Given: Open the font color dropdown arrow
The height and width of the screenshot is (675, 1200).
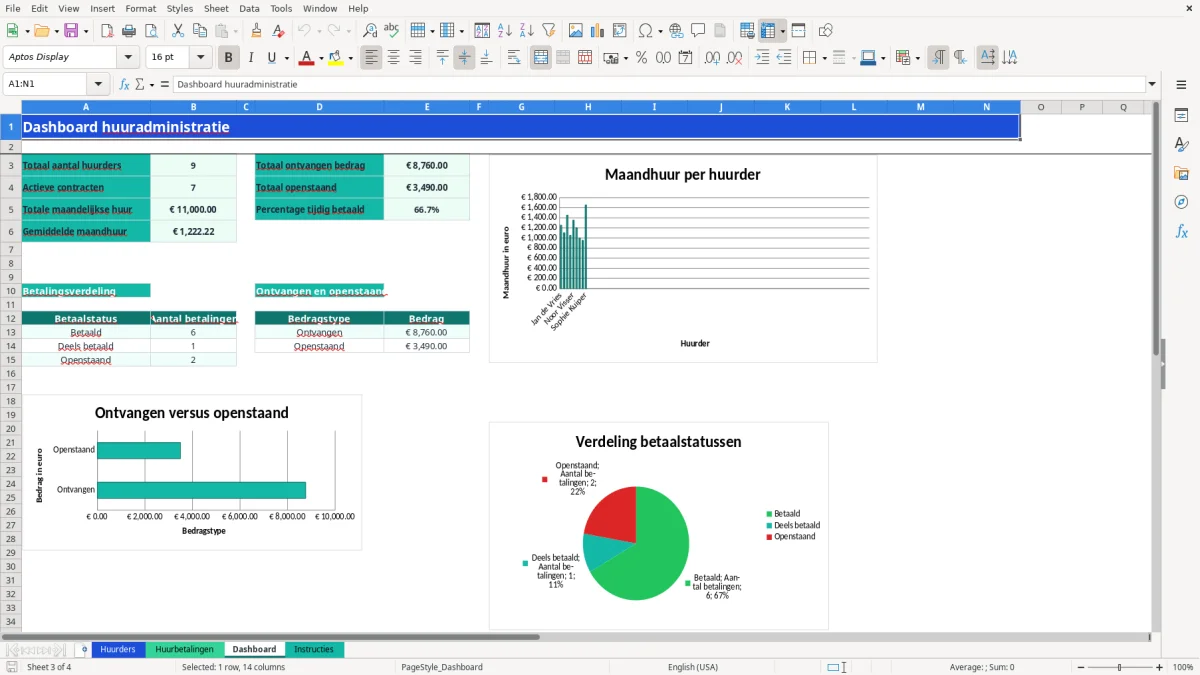Looking at the screenshot, I should pos(320,58).
